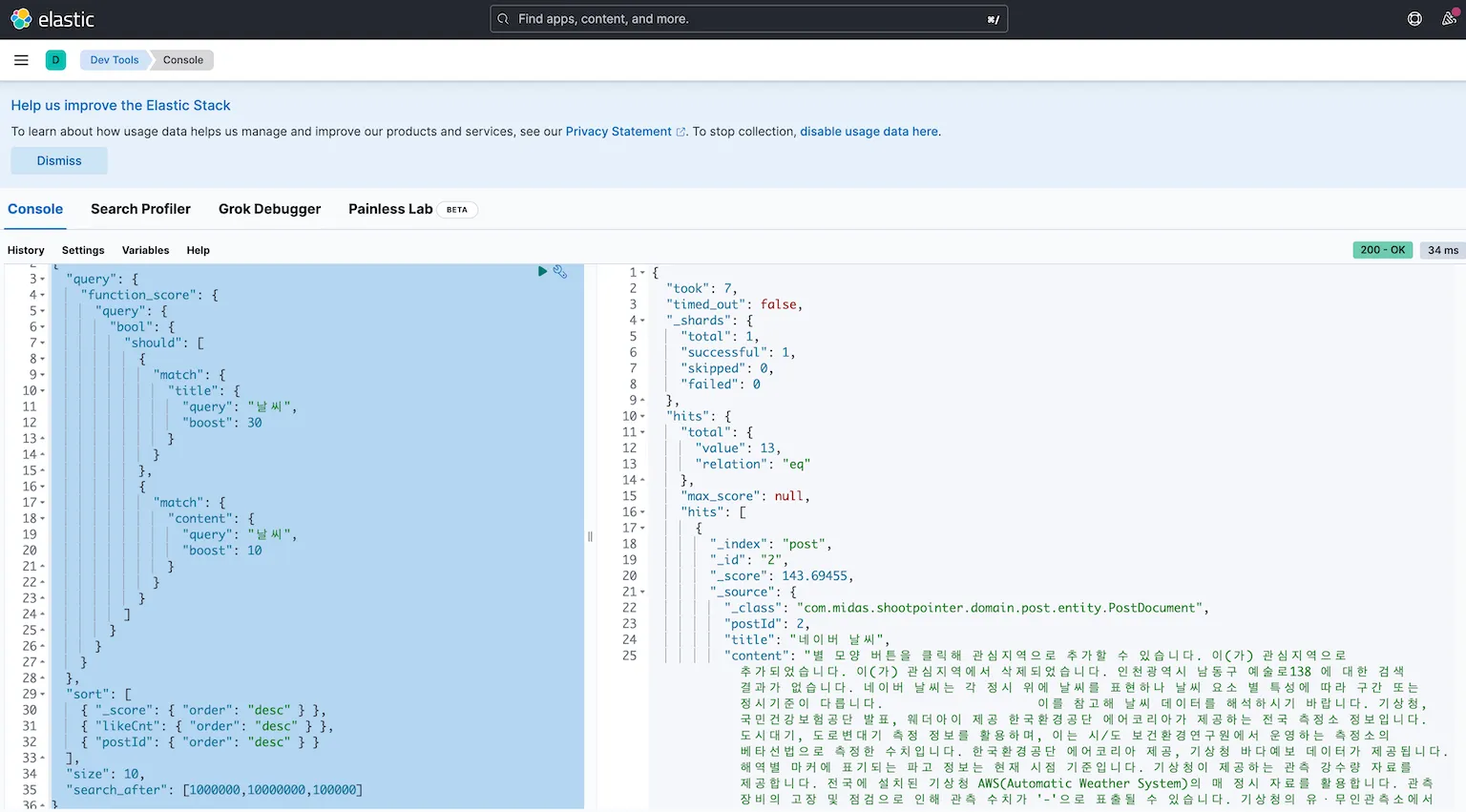Viewport: 1466px width, 812px height.
Task: Click the "timed_out": false line
Action: [735, 304]
